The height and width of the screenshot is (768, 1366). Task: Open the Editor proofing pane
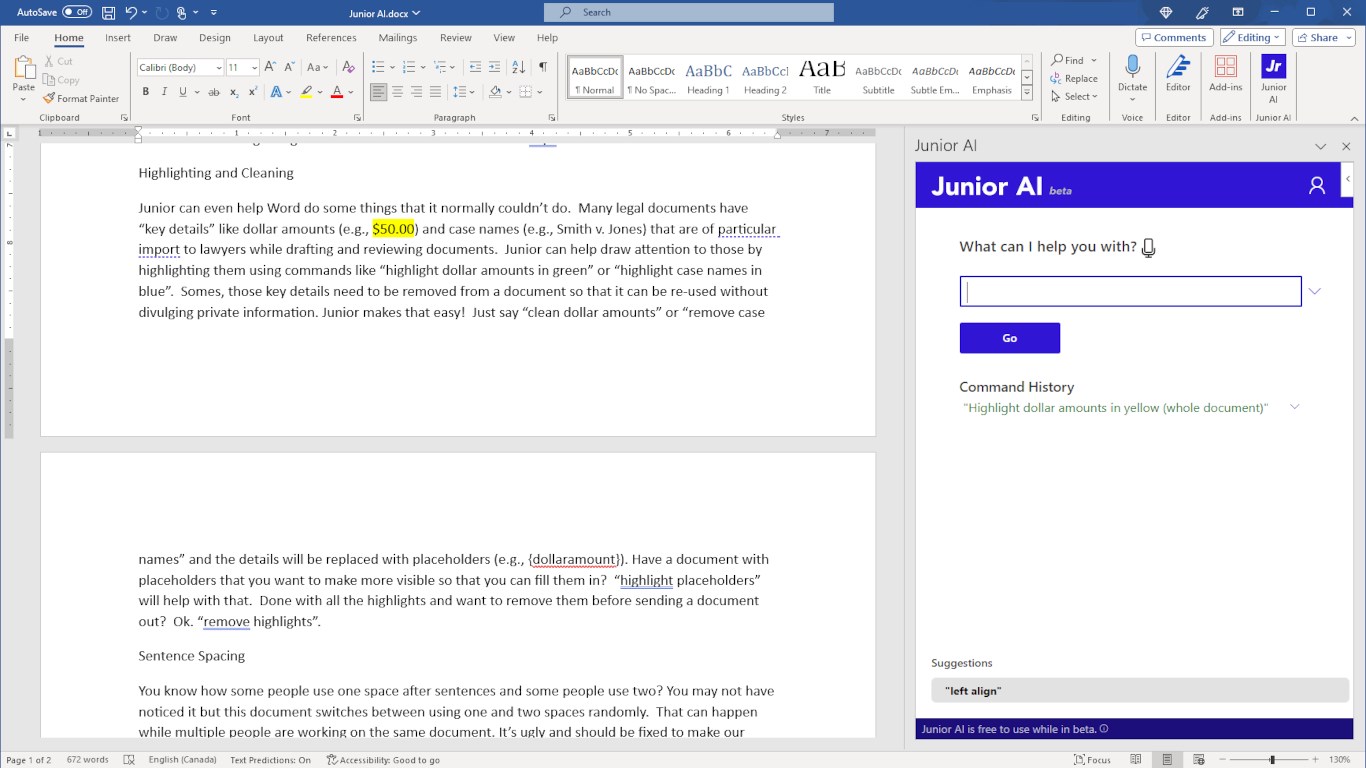coord(1178,74)
